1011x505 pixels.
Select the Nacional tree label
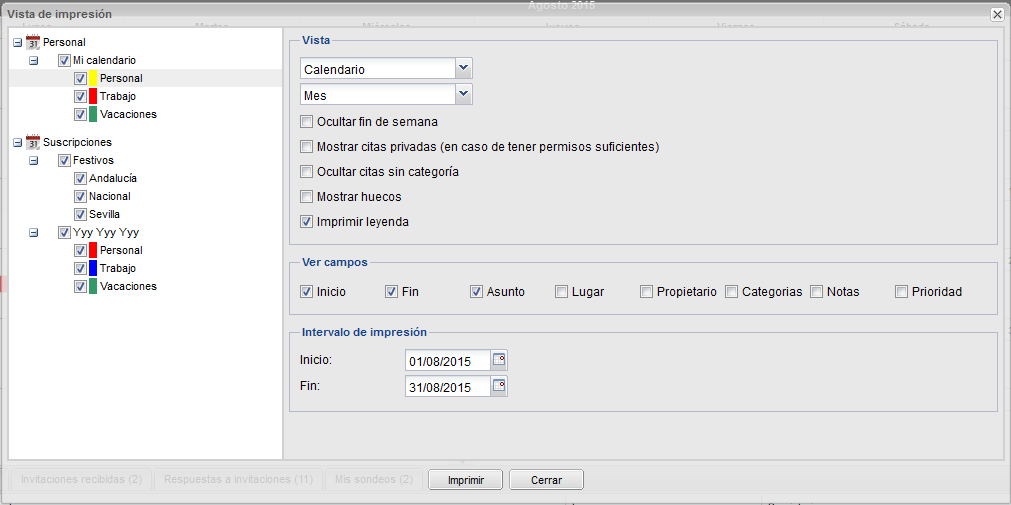(x=110, y=197)
